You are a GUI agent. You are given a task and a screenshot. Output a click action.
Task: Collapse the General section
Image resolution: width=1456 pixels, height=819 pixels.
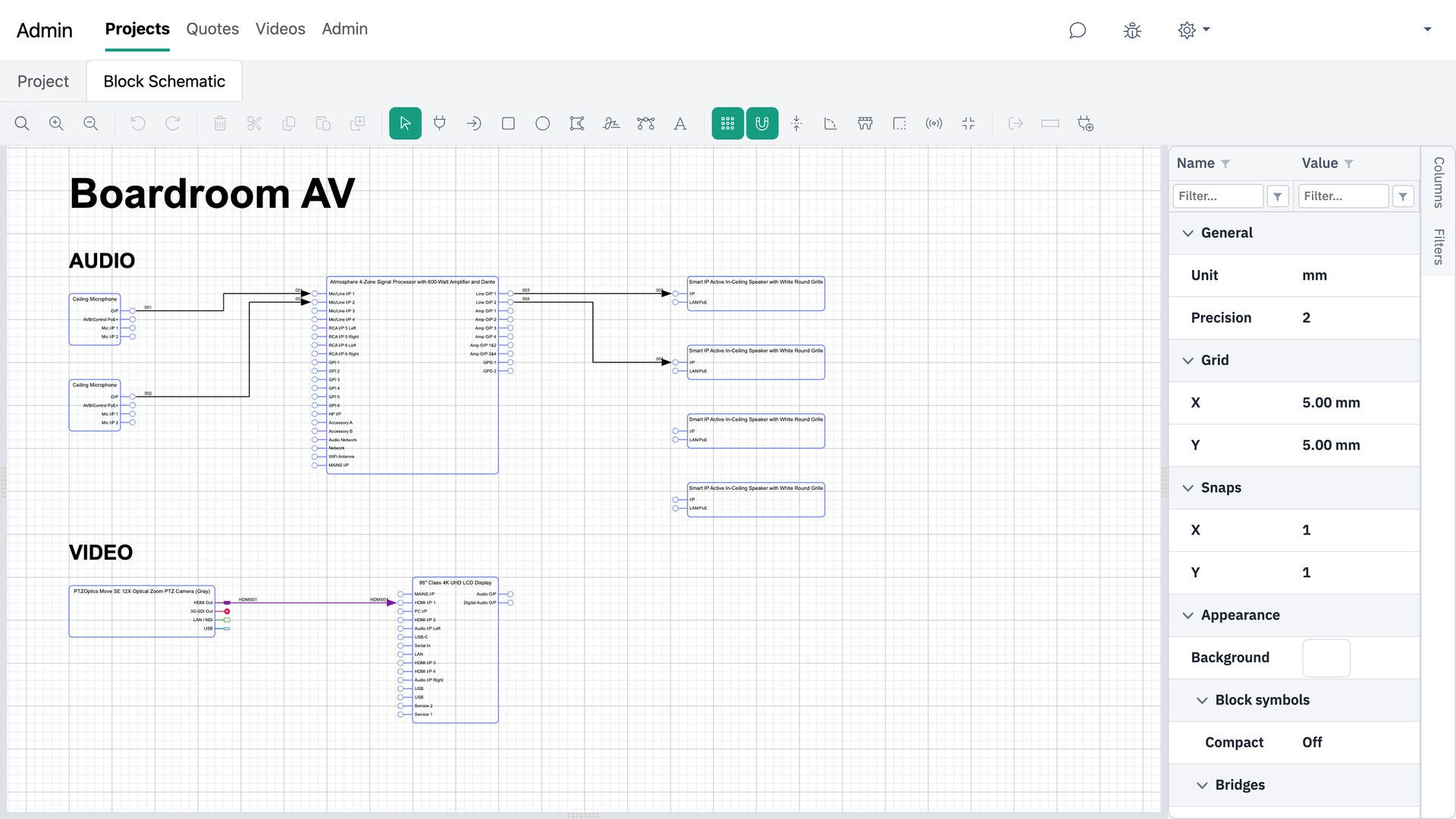click(x=1188, y=234)
